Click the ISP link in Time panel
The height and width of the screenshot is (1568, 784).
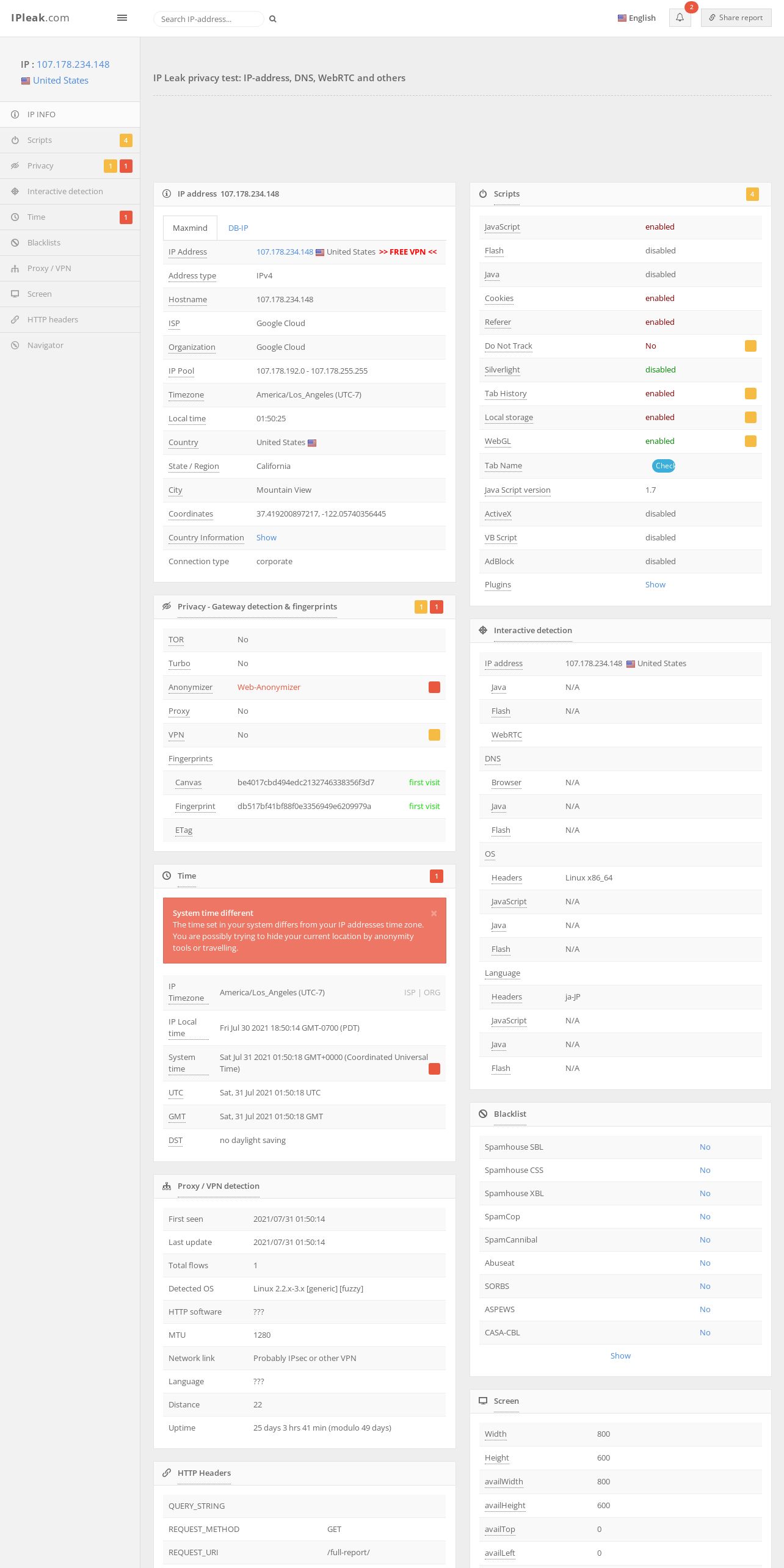click(x=409, y=992)
